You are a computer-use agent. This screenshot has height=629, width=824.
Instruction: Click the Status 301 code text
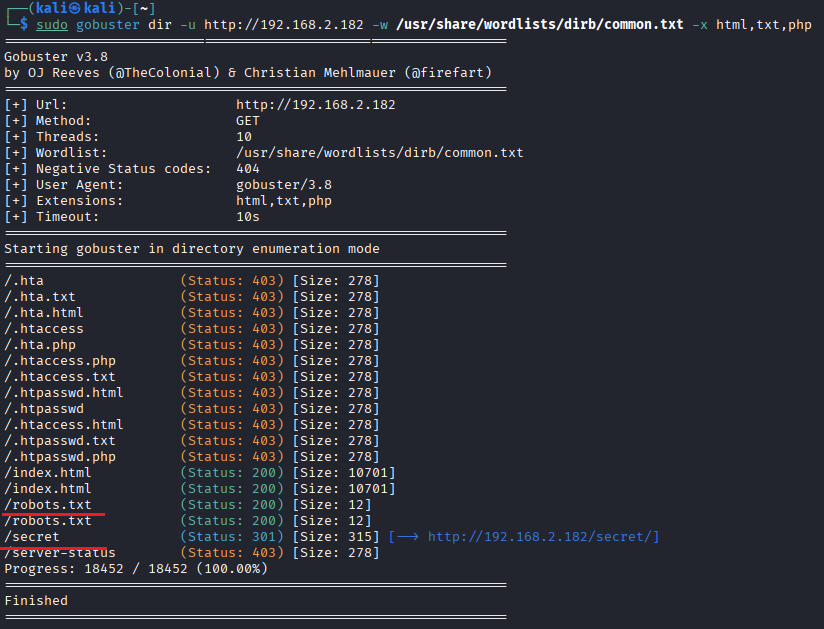coord(232,537)
